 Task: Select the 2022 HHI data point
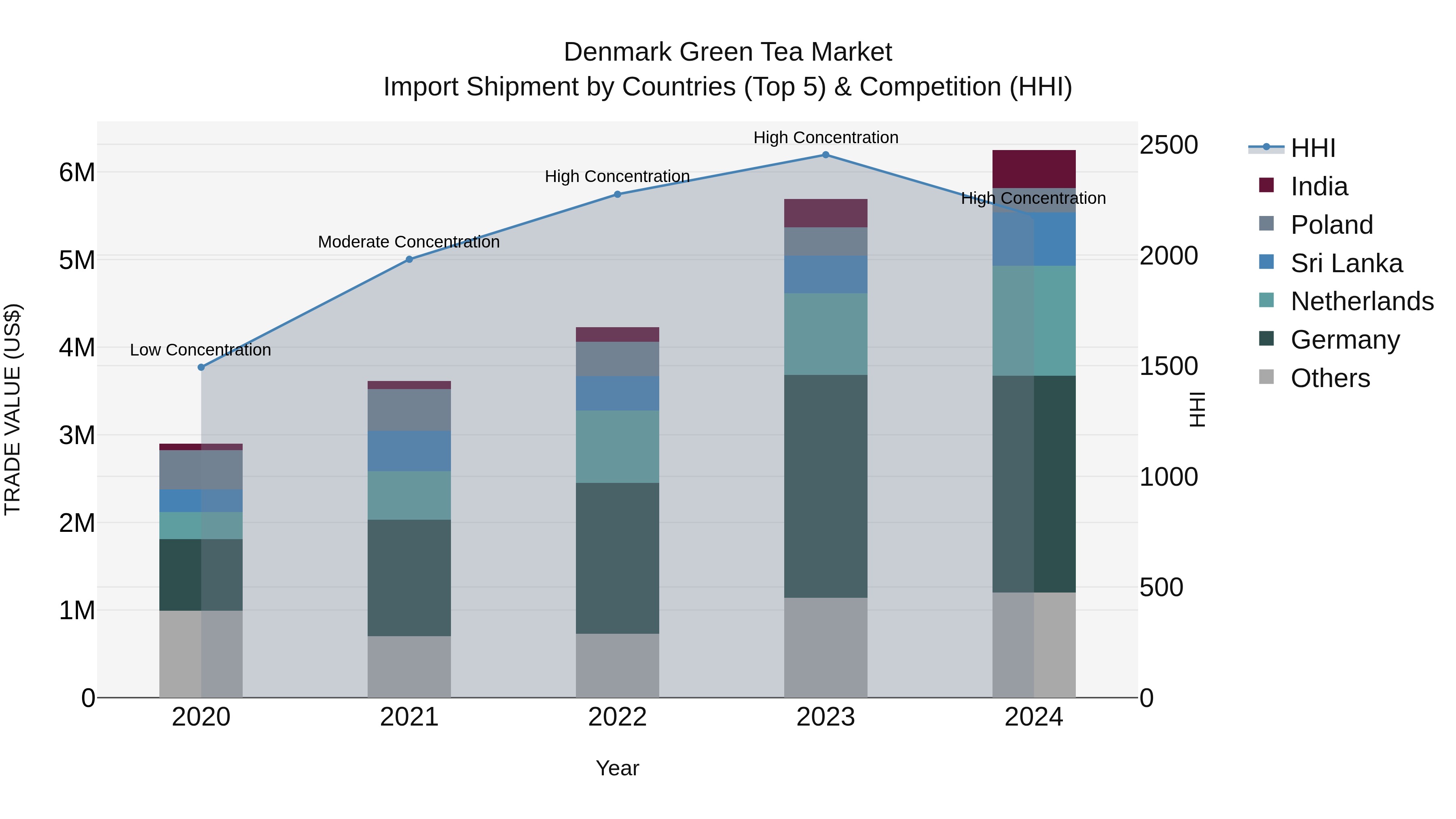(x=618, y=195)
